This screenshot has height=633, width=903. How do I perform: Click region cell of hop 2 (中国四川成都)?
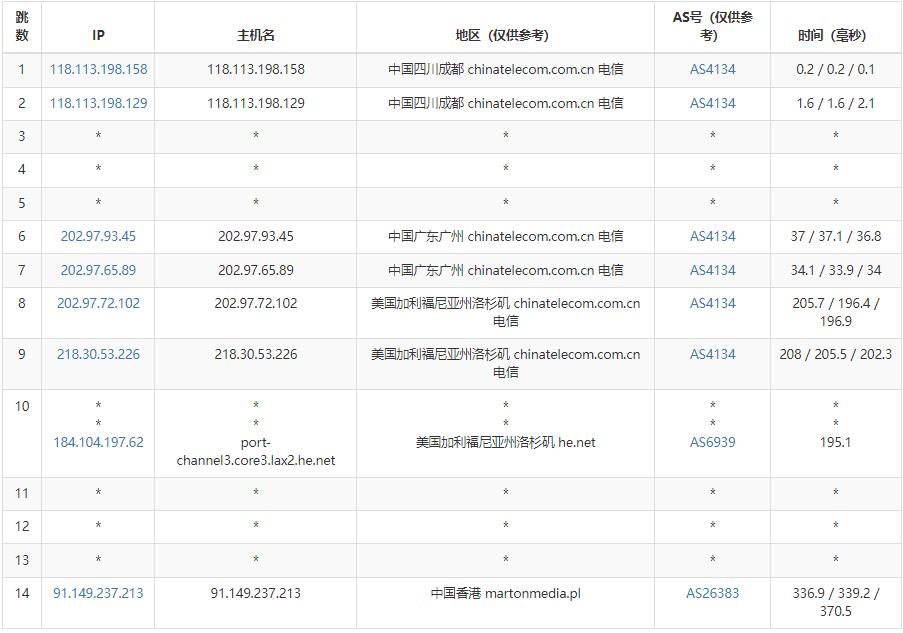click(506, 104)
